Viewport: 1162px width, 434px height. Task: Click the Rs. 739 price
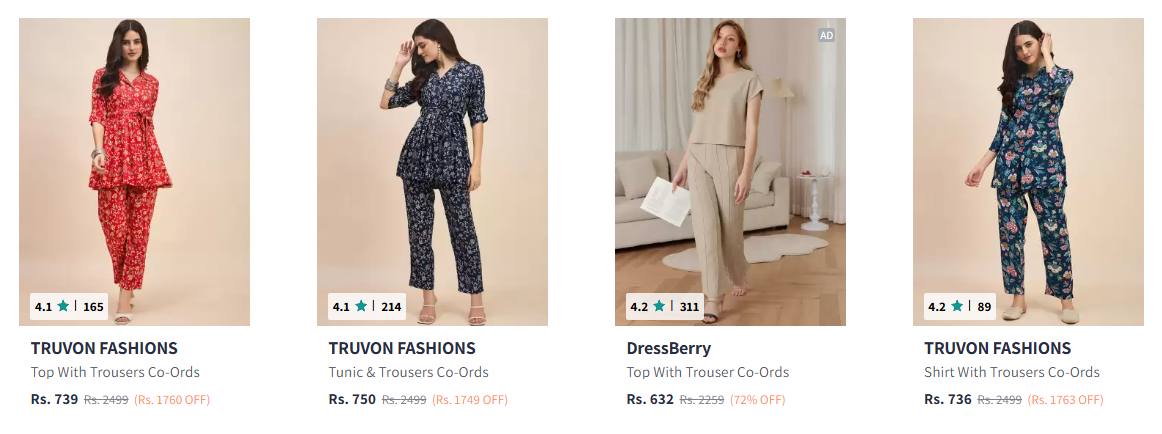54,400
